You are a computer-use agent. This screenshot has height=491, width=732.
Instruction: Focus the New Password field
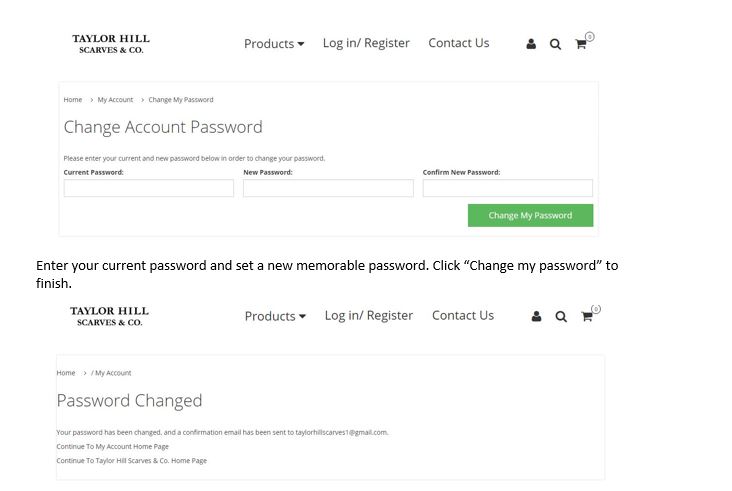[328, 188]
